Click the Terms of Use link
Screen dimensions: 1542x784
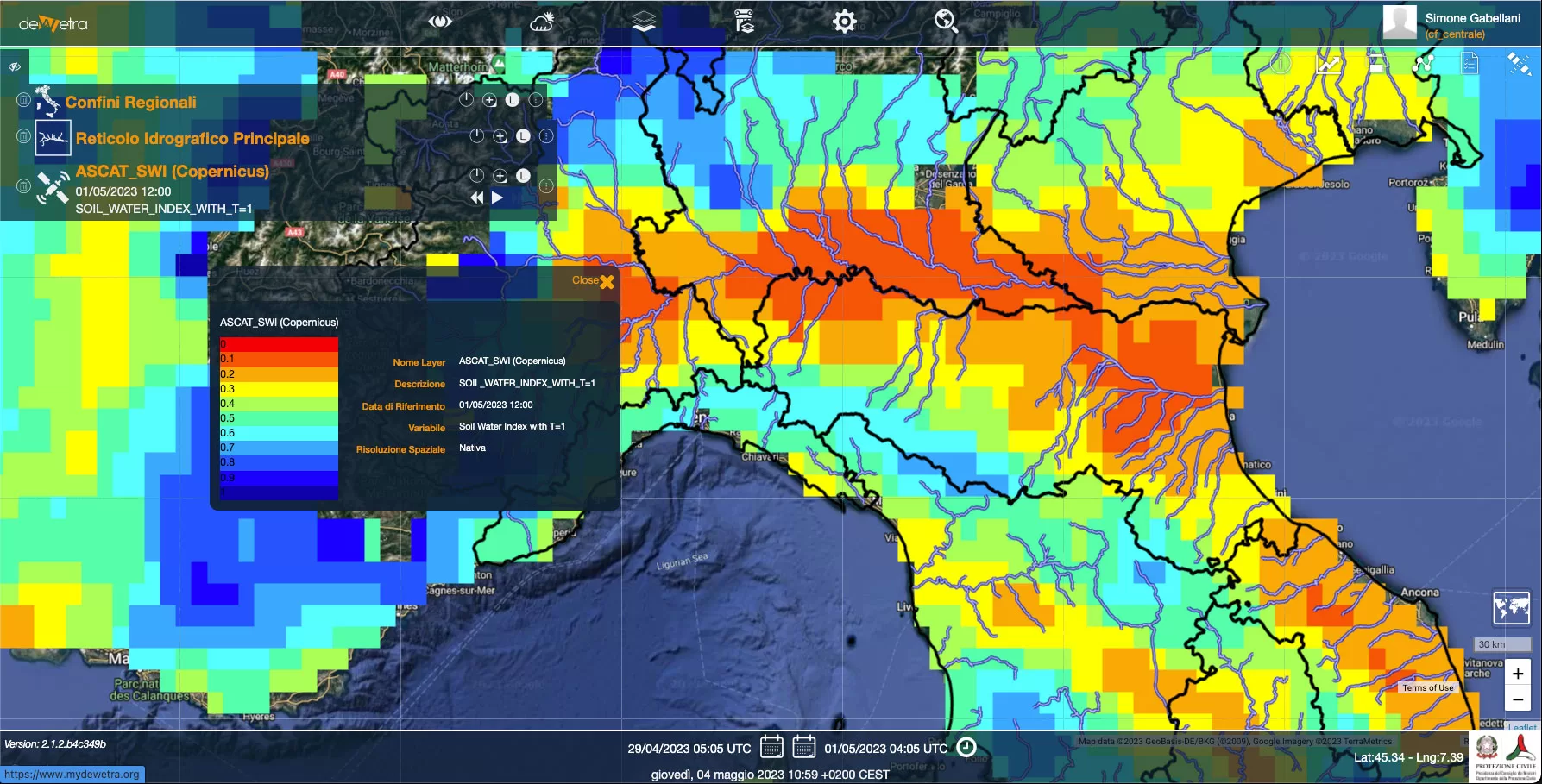point(1427,687)
